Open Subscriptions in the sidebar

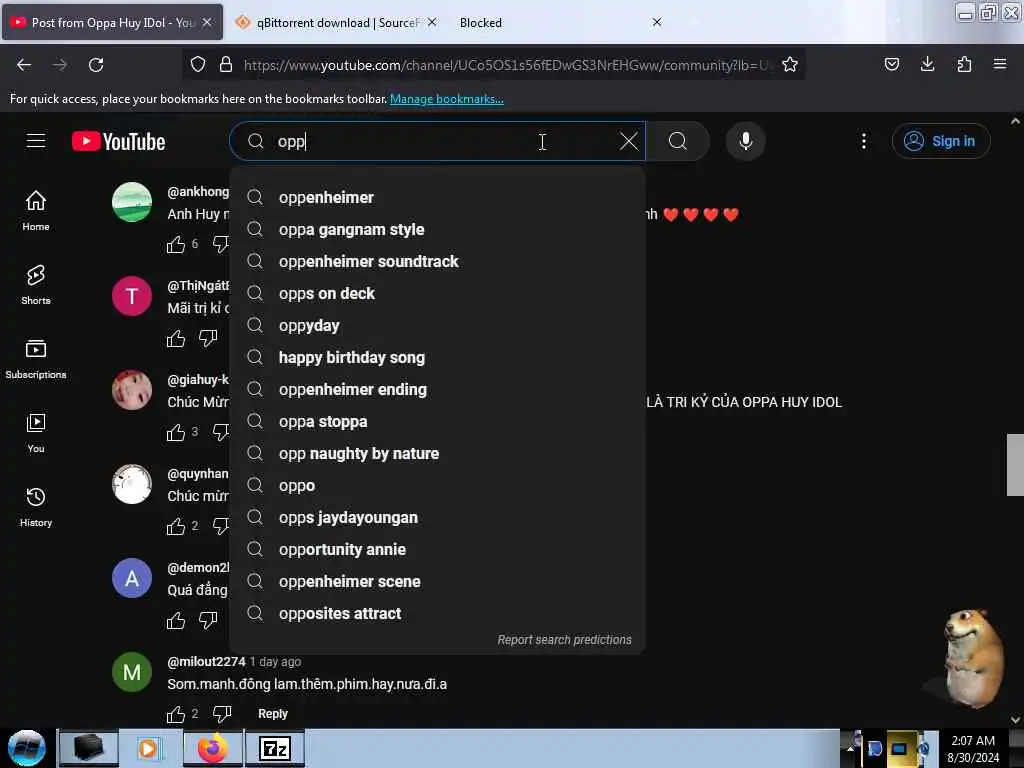(36, 359)
